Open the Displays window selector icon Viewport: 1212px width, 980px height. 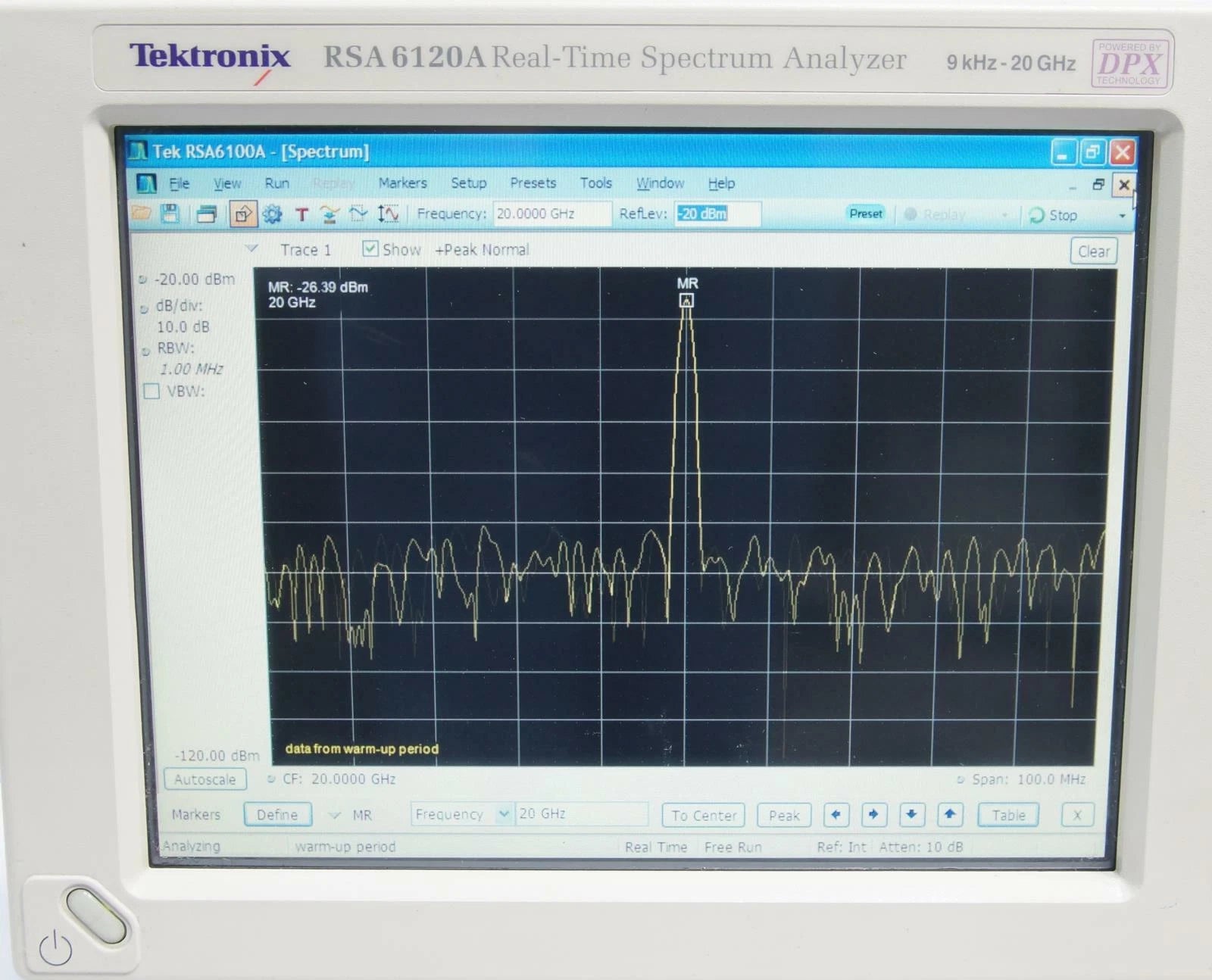(x=206, y=214)
